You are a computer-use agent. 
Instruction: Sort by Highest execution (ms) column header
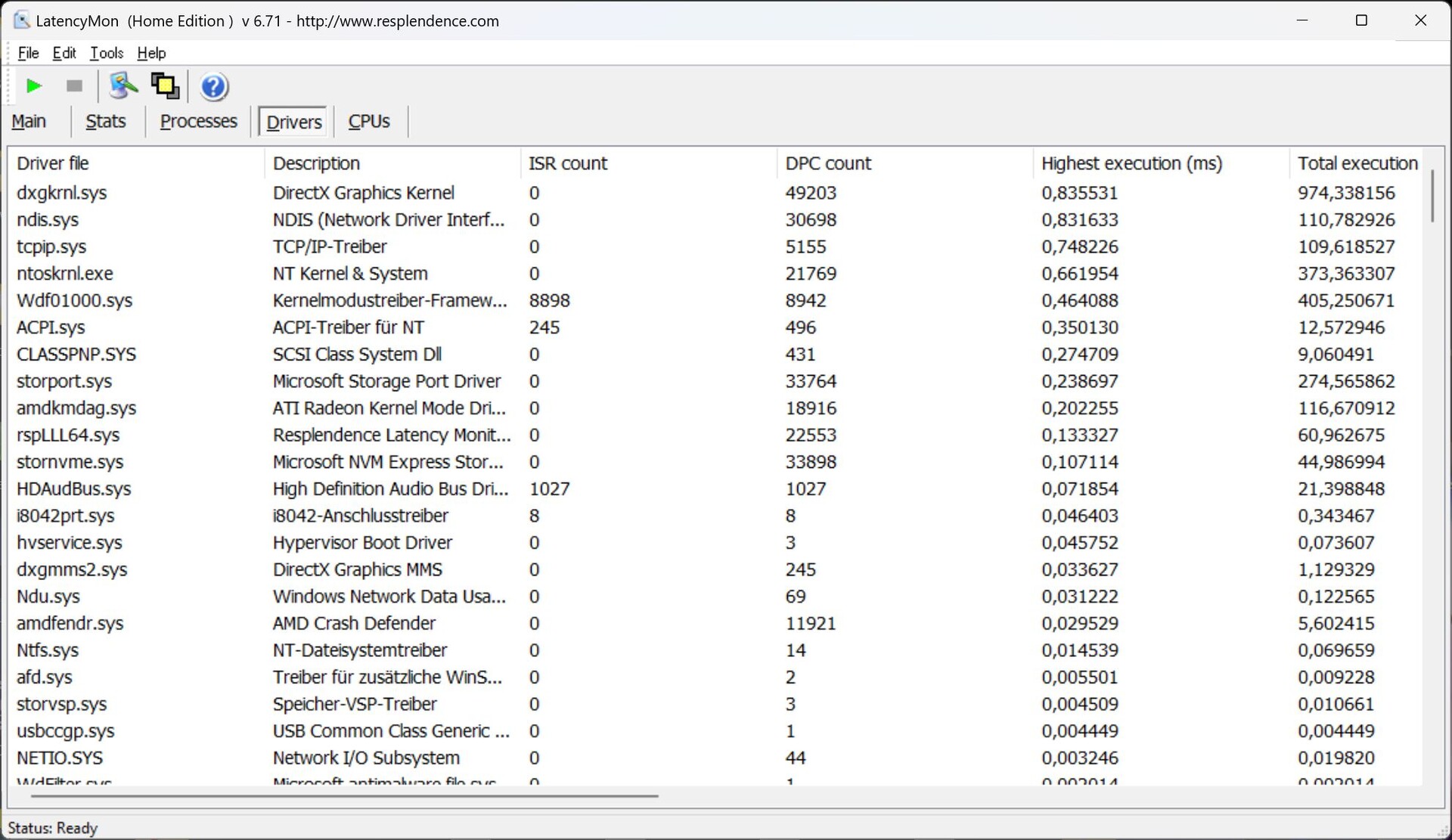tap(1131, 163)
